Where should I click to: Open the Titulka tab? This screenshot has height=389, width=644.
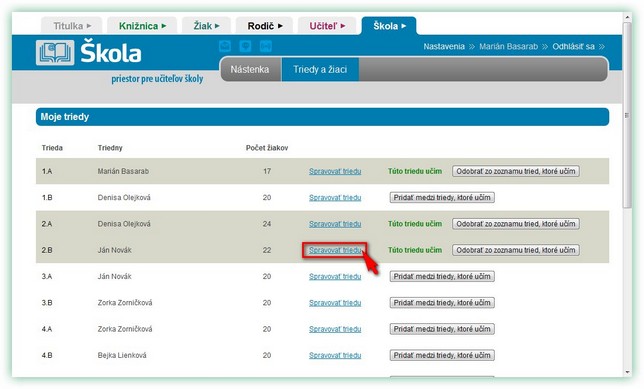coord(72,26)
